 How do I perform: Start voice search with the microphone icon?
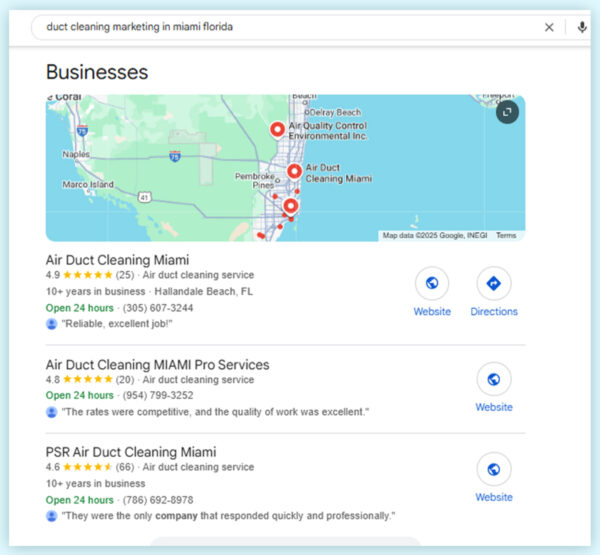tap(582, 27)
